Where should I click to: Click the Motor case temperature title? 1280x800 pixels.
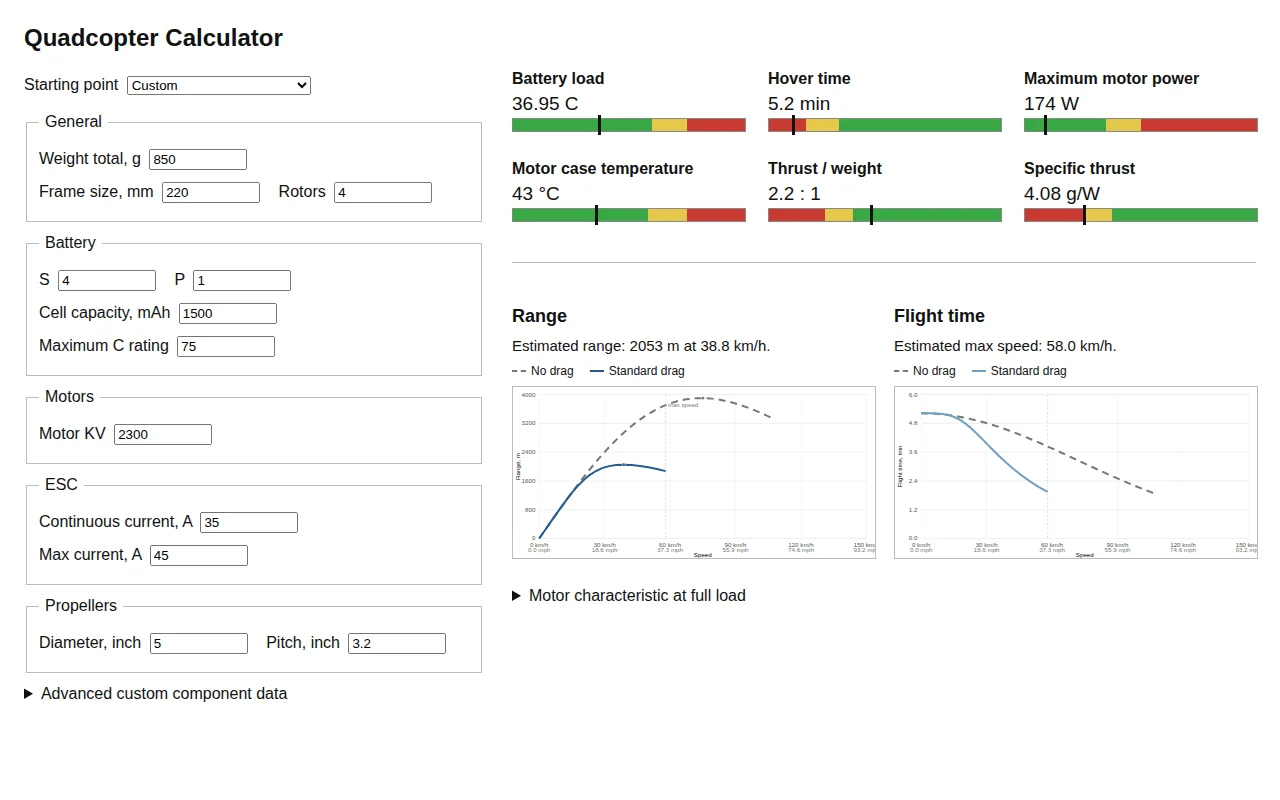602,169
